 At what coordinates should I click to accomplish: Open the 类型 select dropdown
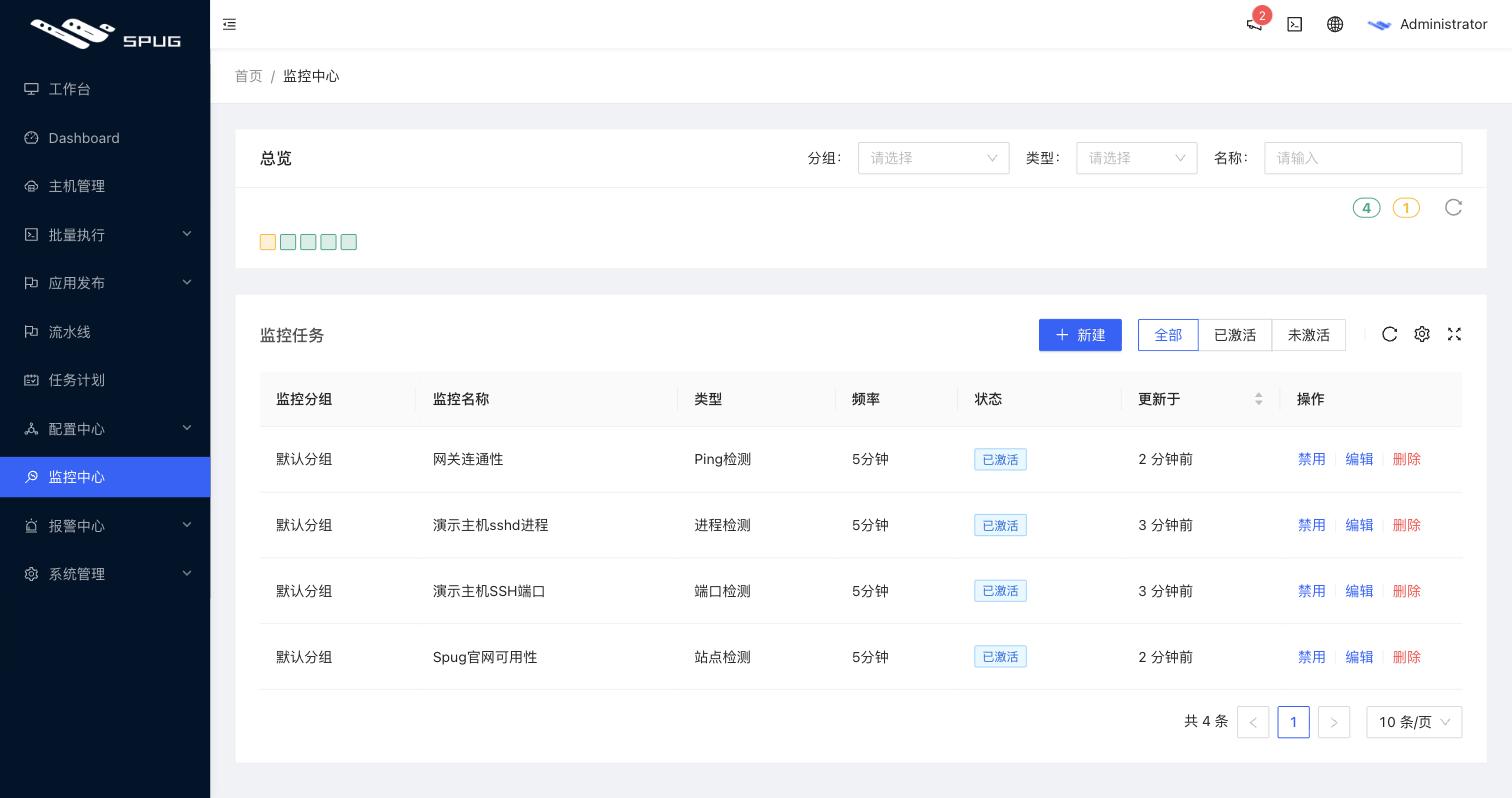(1137, 158)
